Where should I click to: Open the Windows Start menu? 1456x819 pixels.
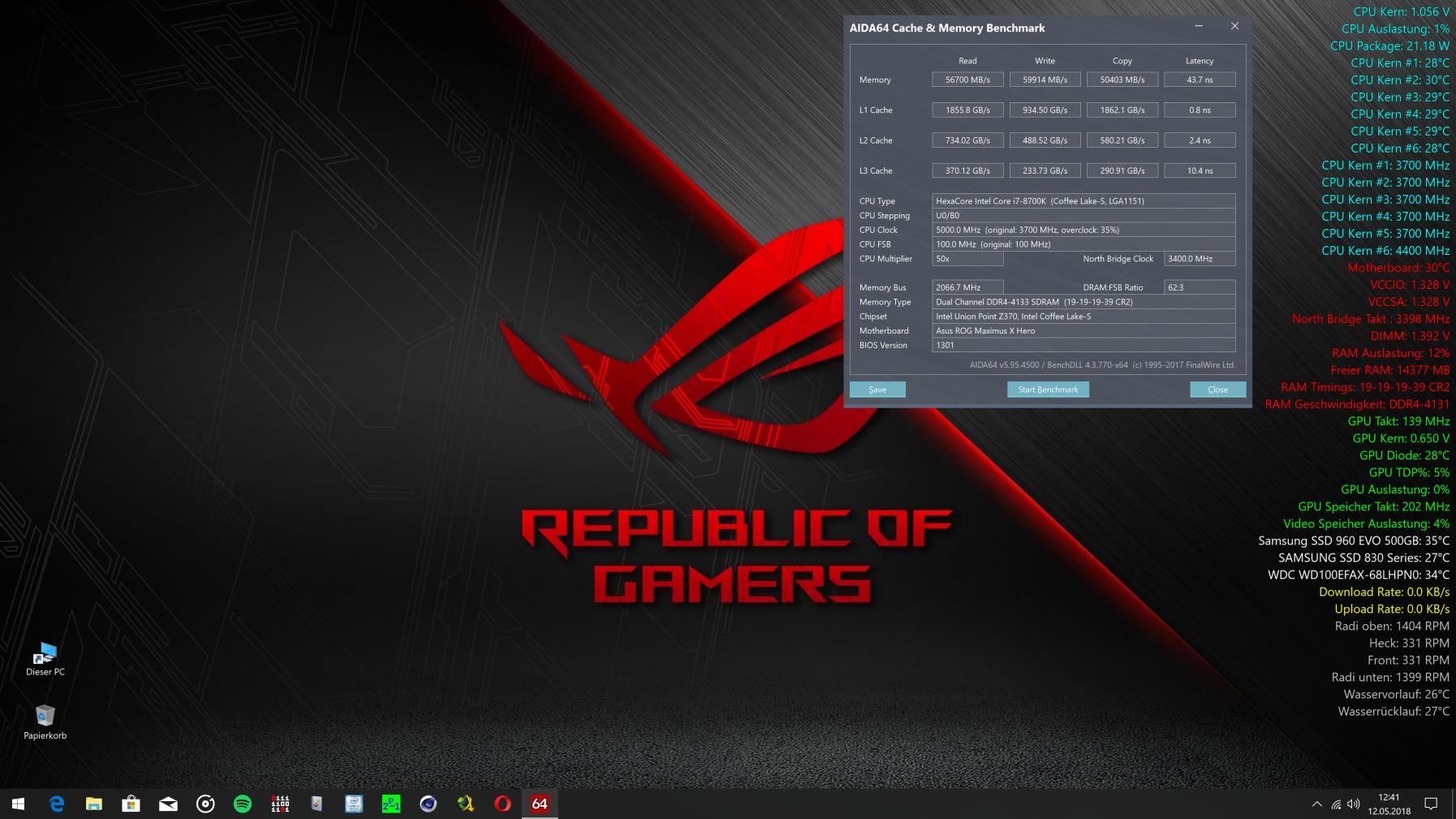[x=18, y=804]
